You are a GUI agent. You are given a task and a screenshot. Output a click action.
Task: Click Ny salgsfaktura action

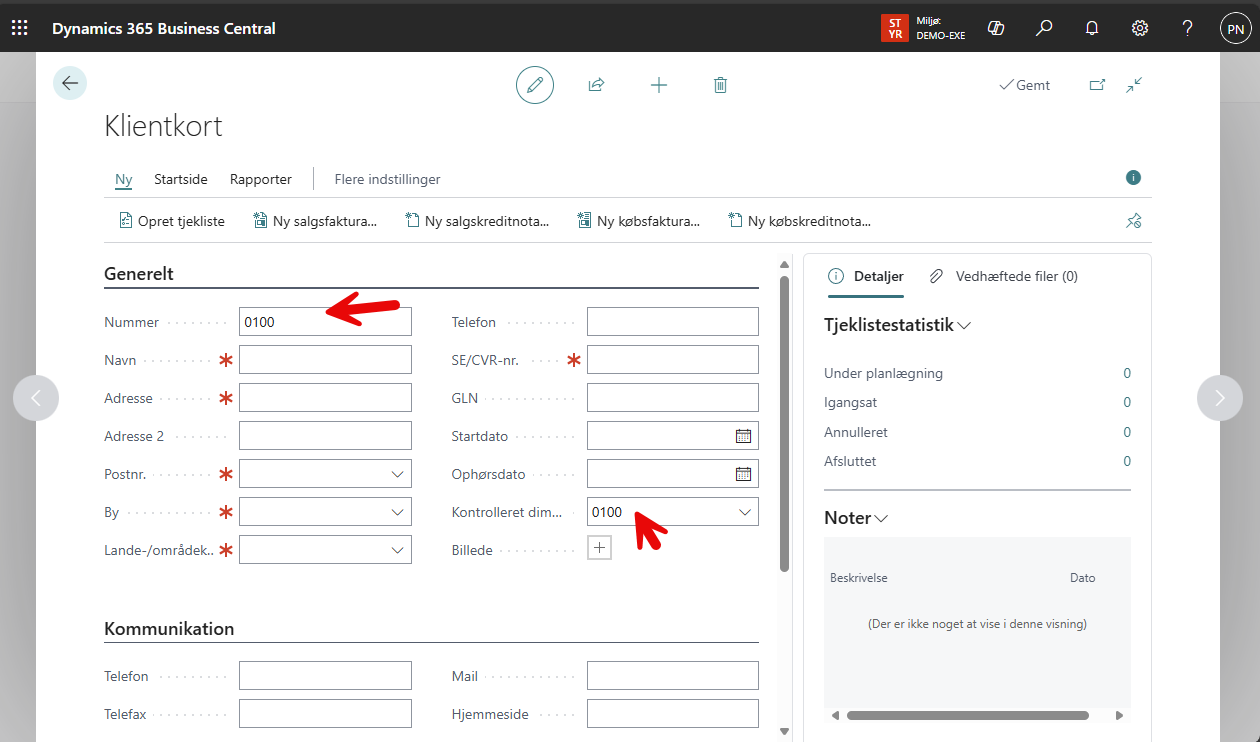(x=315, y=221)
